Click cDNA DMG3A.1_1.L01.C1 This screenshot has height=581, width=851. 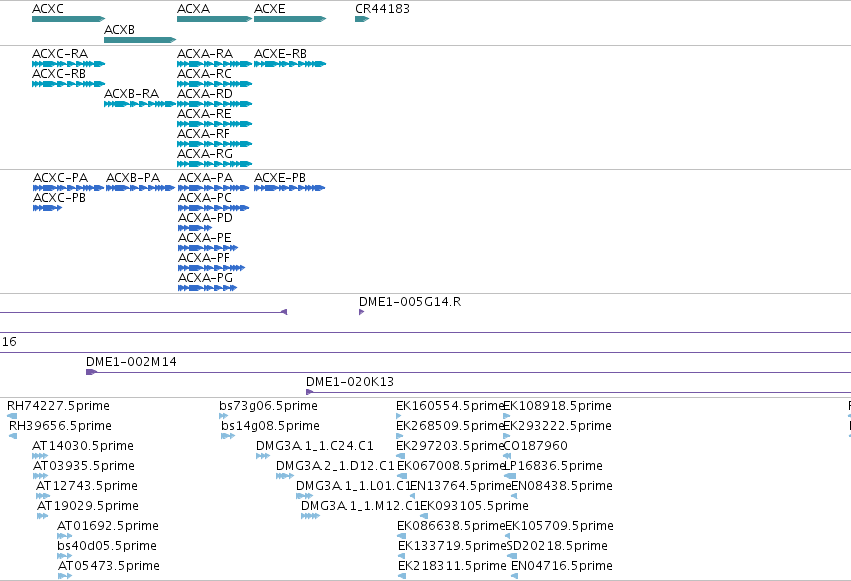click(304, 496)
